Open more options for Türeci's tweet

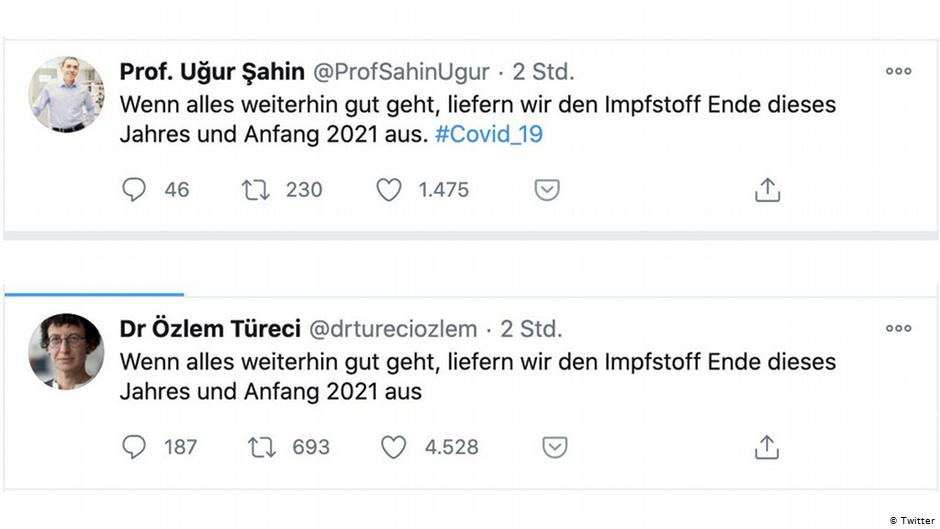899,328
